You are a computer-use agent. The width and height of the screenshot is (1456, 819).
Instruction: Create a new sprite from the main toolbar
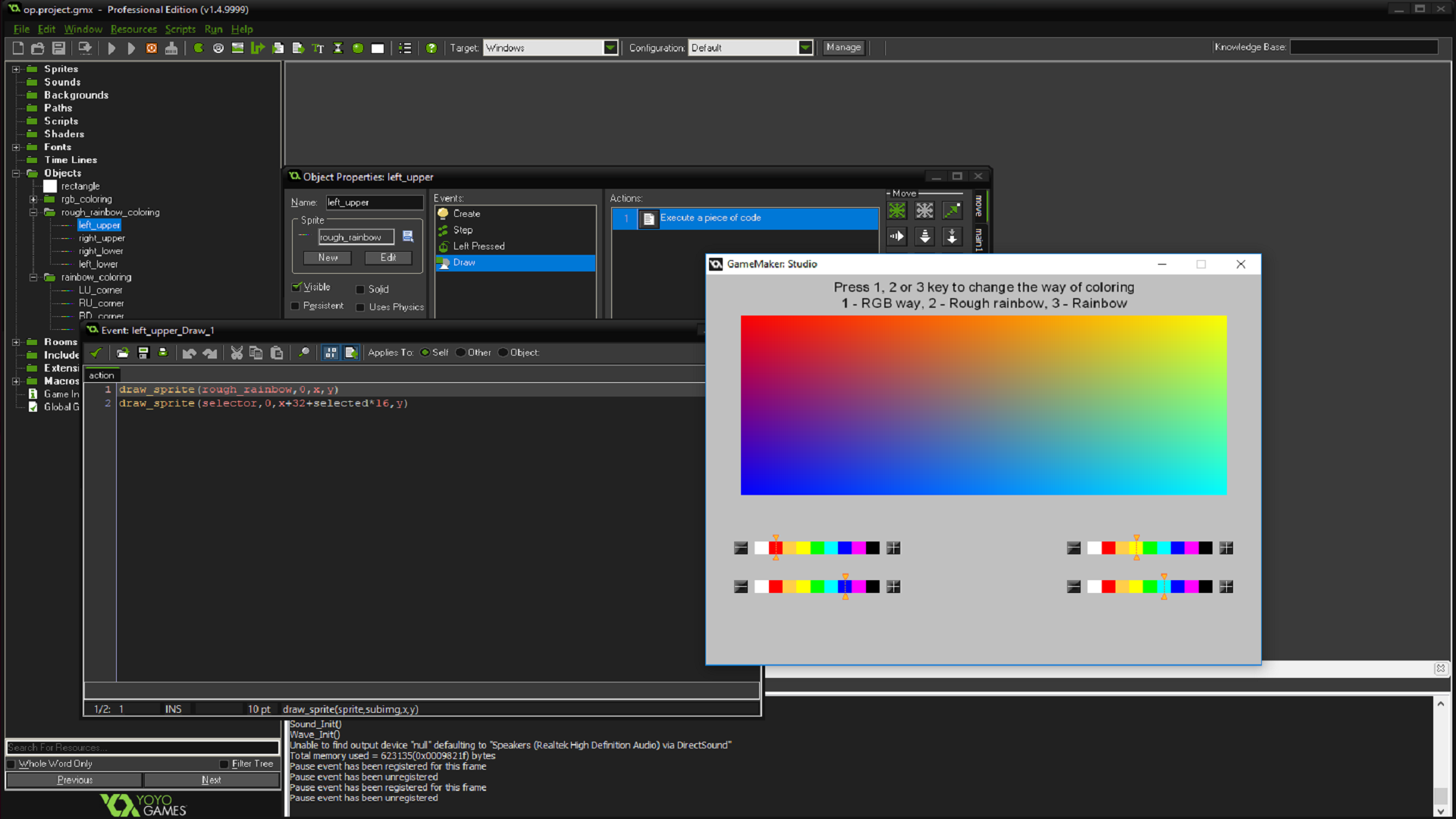click(199, 48)
